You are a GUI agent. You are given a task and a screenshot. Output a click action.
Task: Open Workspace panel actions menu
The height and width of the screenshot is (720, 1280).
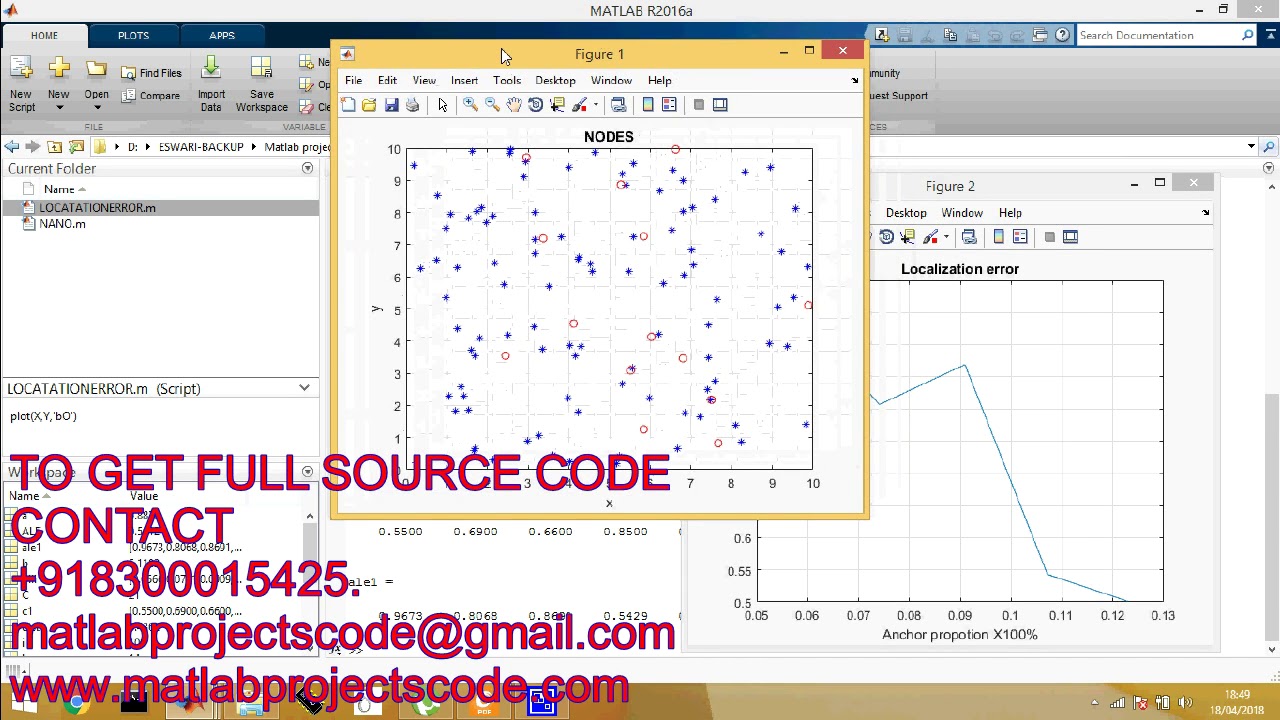click(307, 471)
